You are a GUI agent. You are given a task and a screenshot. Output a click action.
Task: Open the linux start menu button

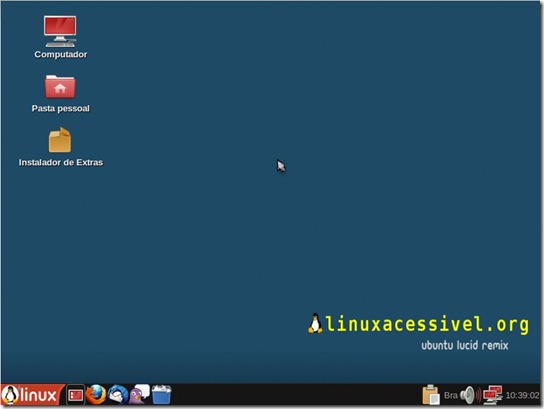click(x=32, y=395)
